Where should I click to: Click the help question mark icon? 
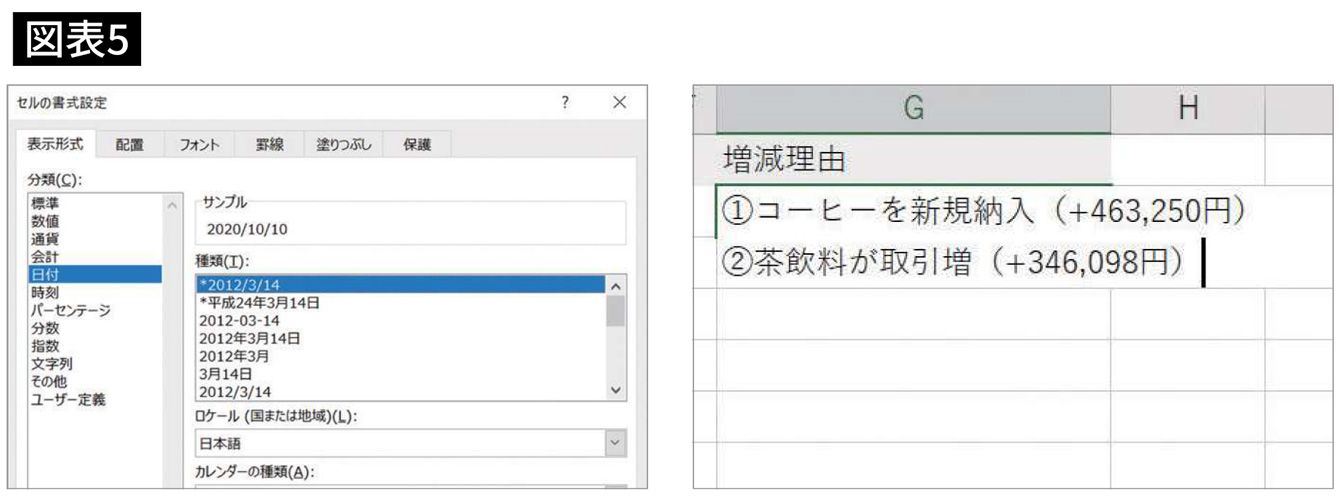[566, 103]
